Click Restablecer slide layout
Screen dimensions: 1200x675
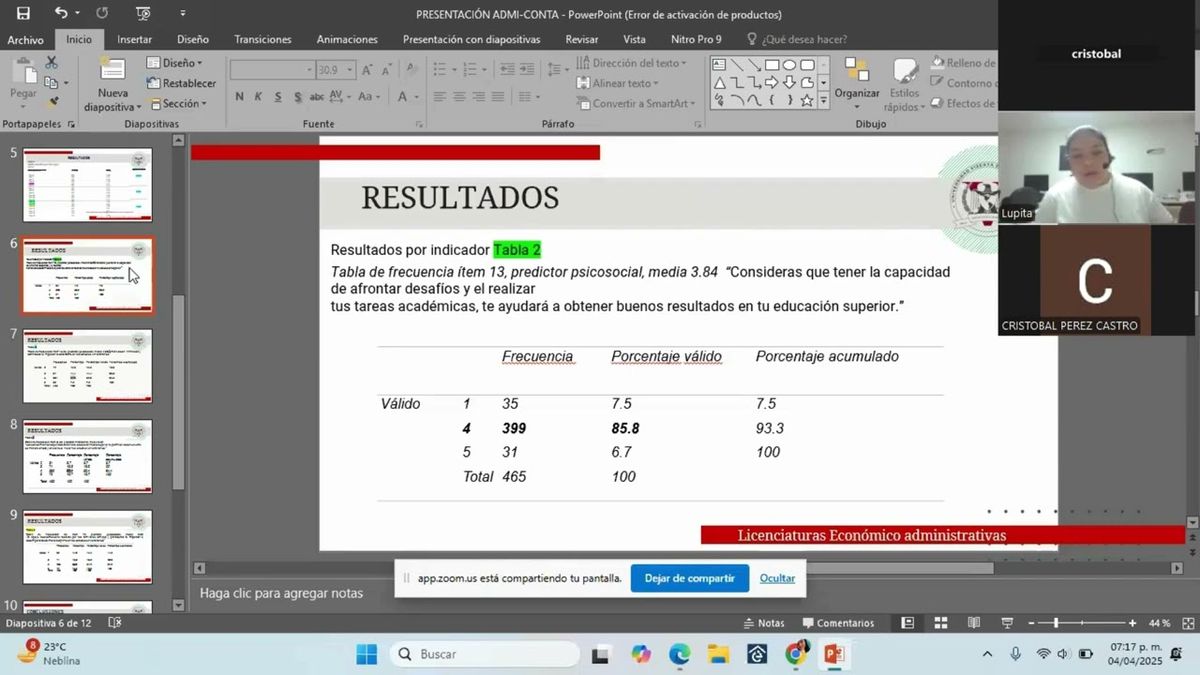click(x=183, y=83)
